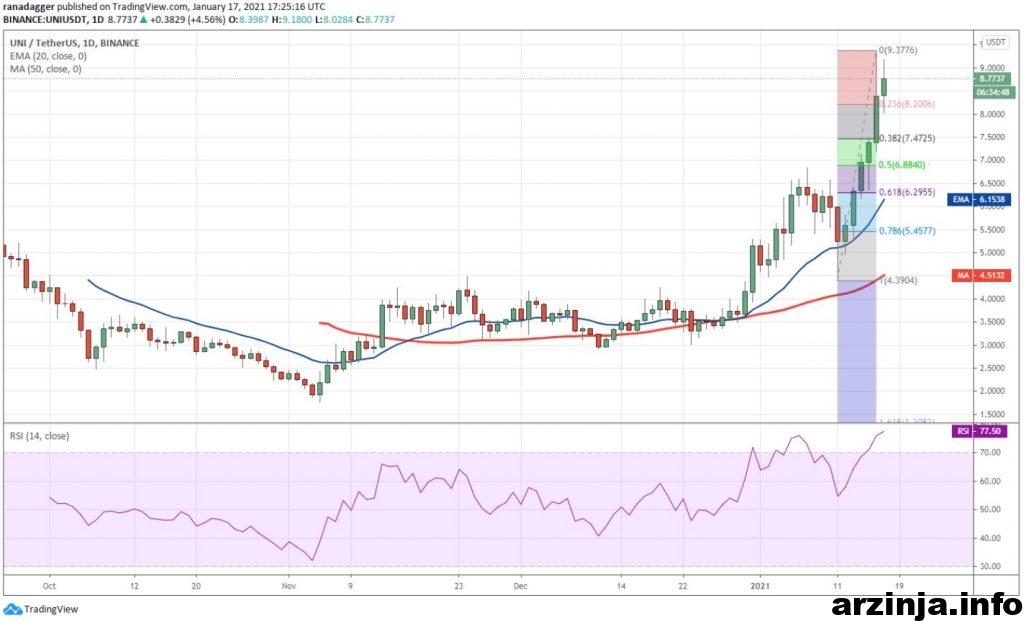Select the 0.5 (6.8840) Fibonacci level label

[x=901, y=165]
